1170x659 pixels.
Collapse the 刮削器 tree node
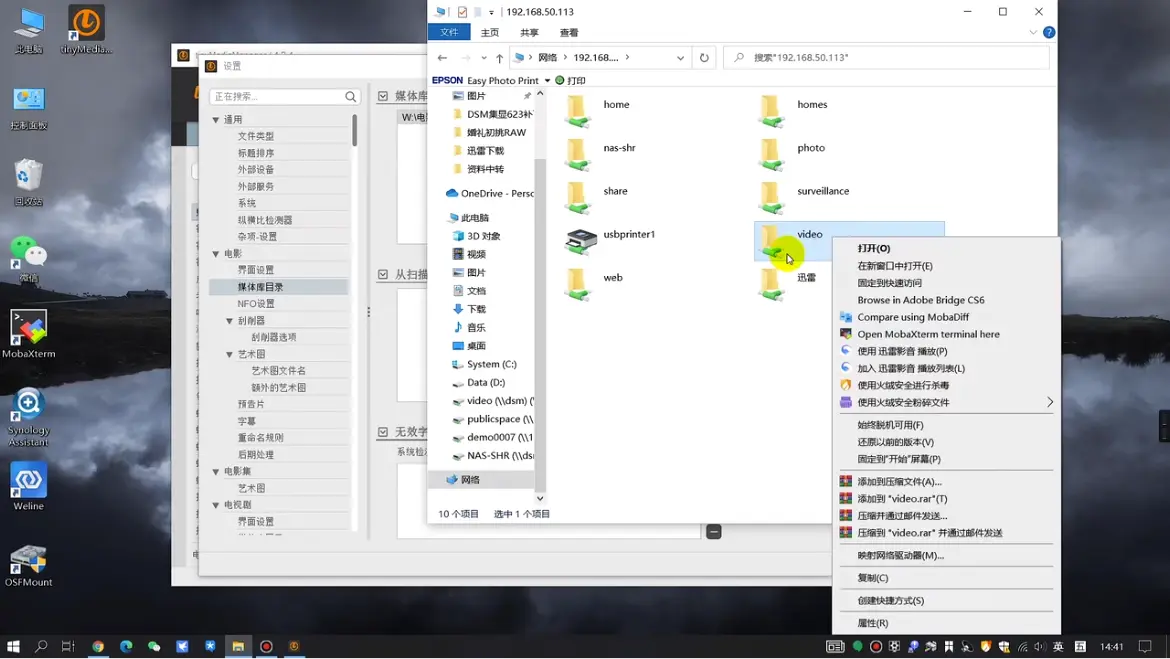click(230, 321)
